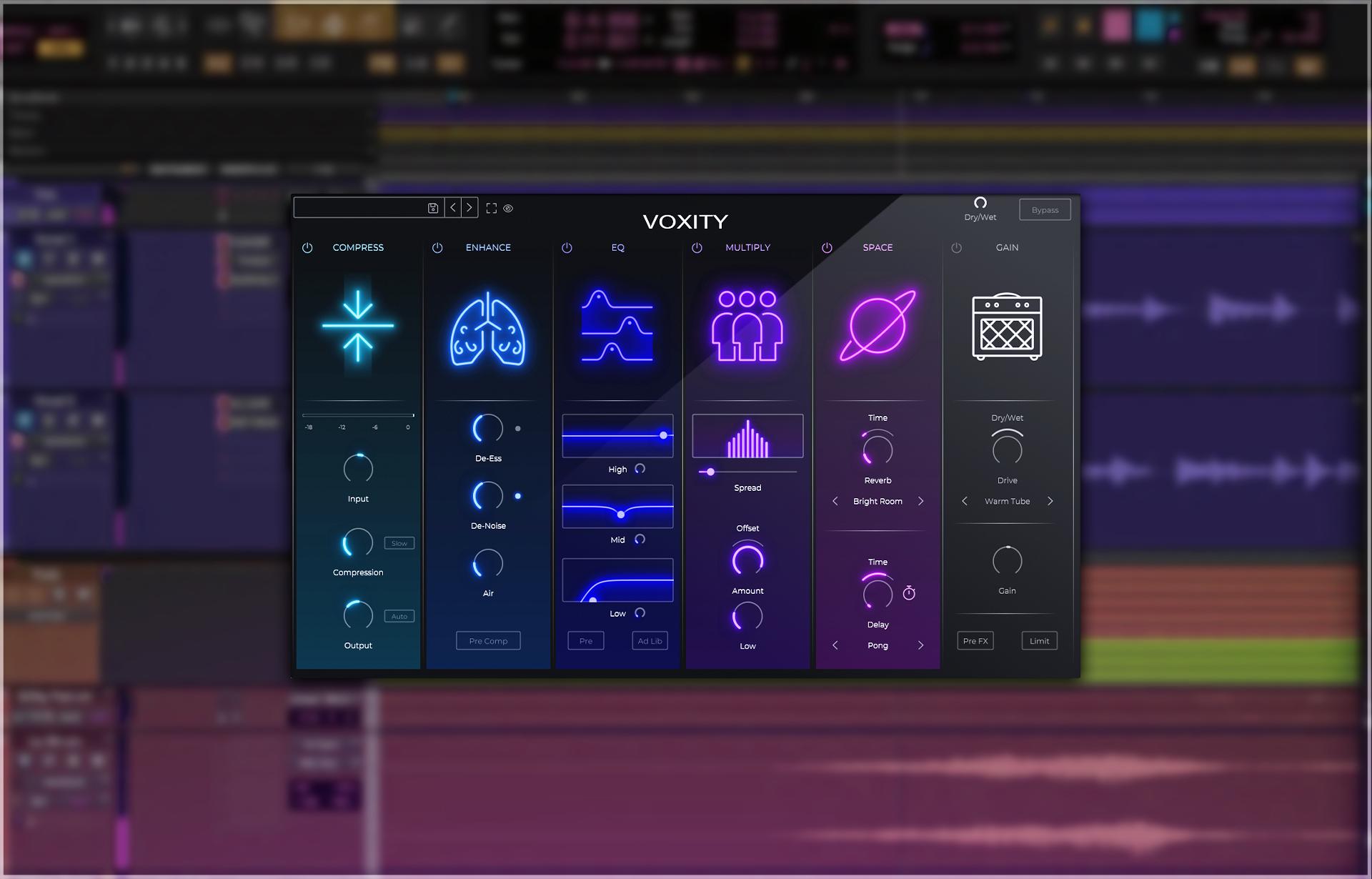The height and width of the screenshot is (879, 1372).
Task: Click the EQ Pre button
Action: 586,641
